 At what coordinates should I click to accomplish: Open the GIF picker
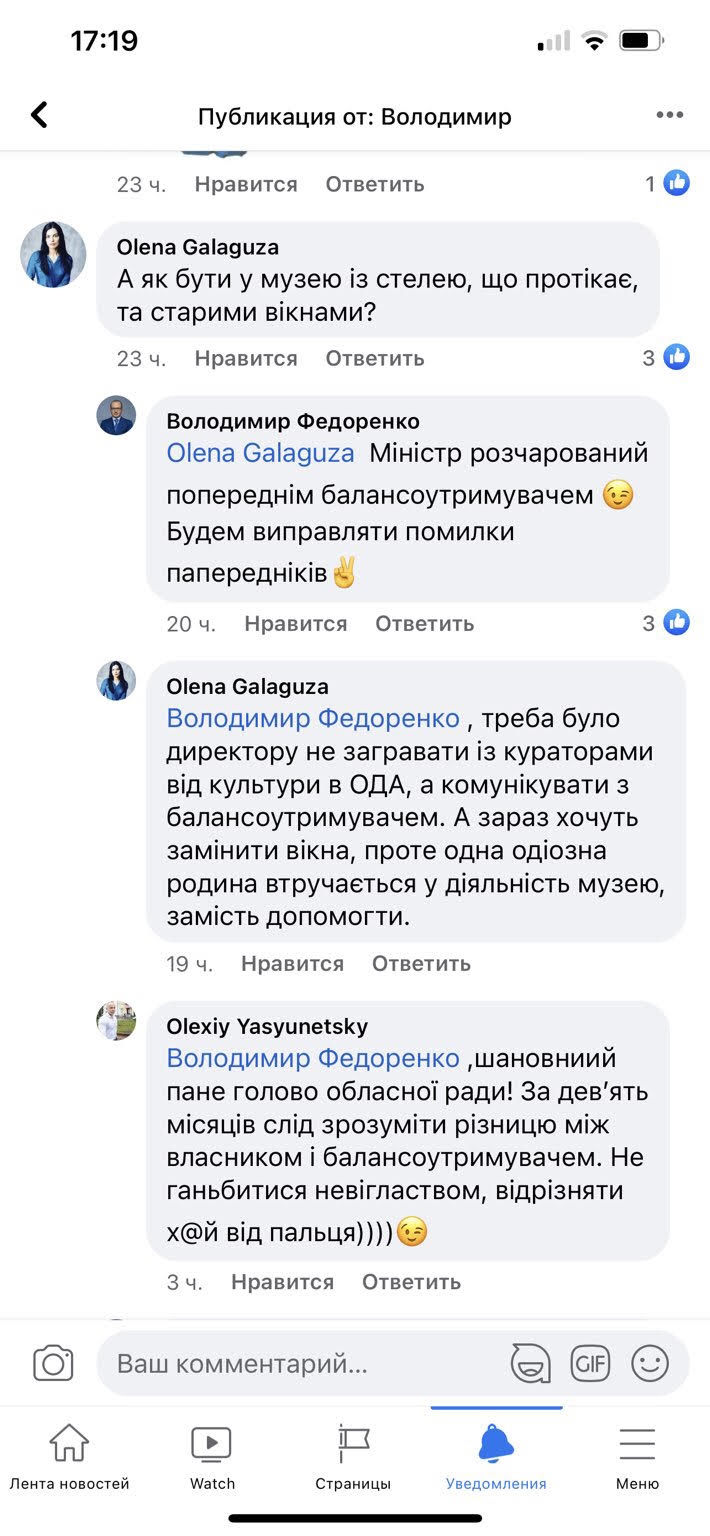pos(590,1363)
